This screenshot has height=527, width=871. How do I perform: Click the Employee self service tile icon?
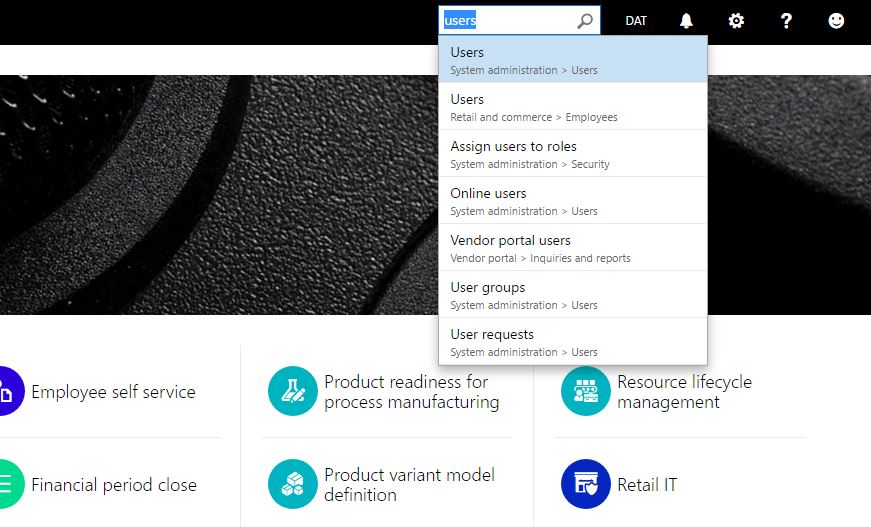pyautogui.click(x=6, y=391)
